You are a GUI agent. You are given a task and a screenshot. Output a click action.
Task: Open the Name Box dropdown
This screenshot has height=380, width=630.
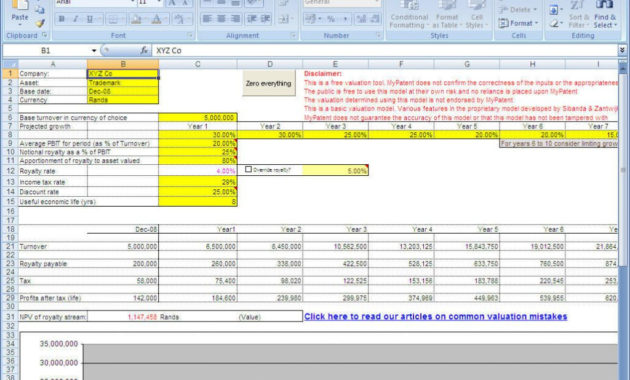[94, 51]
